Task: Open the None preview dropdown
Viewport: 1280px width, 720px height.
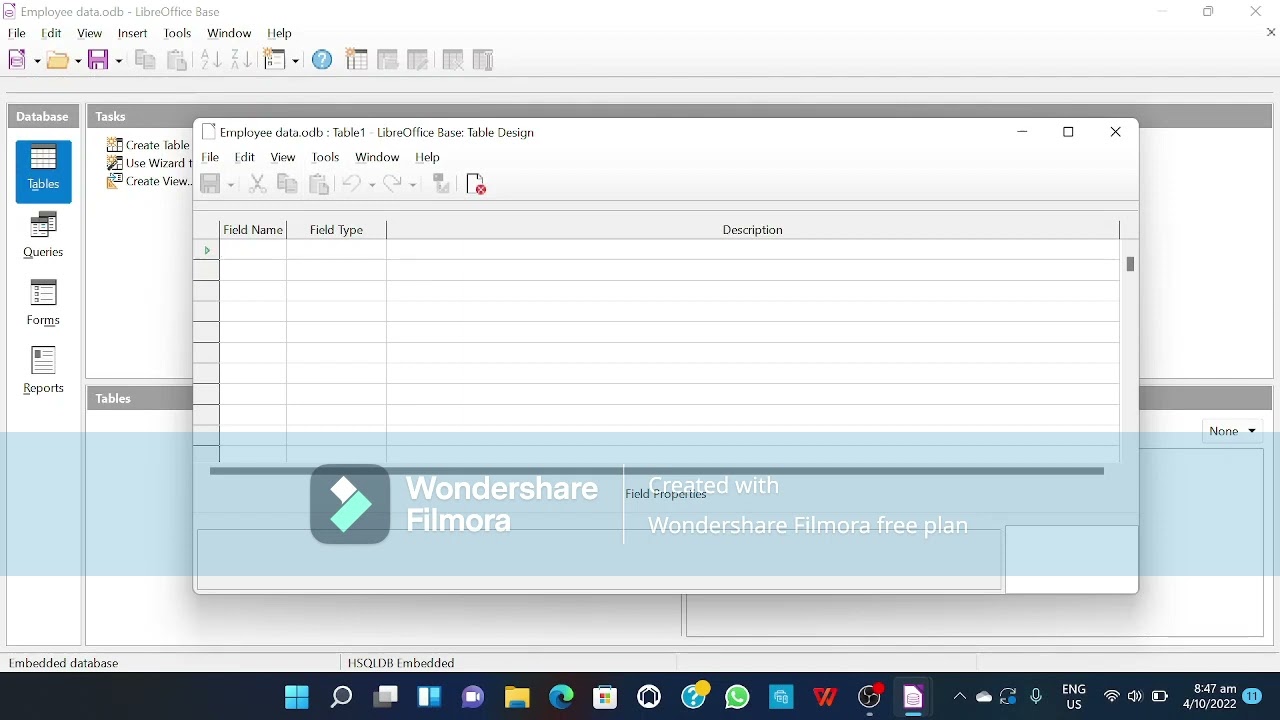Action: (x=1232, y=431)
